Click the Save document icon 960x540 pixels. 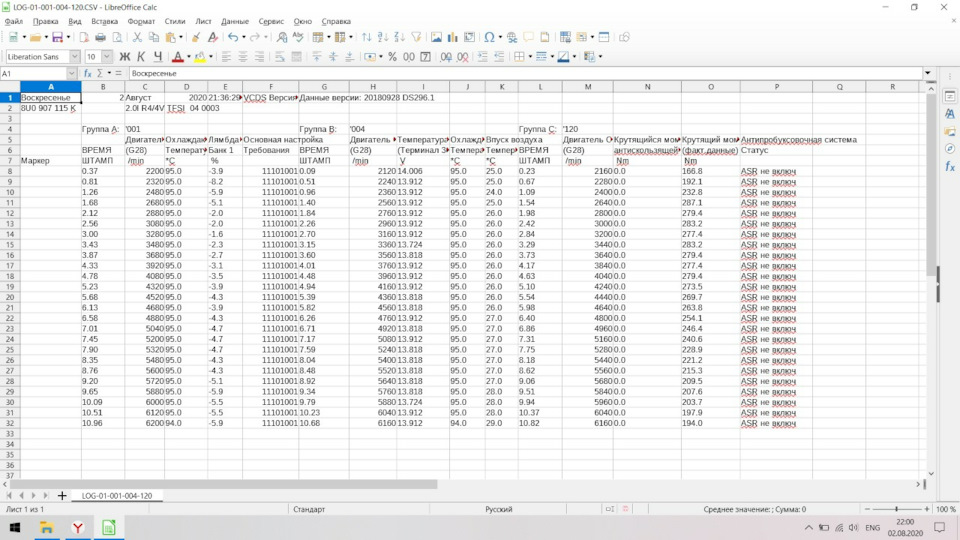pos(57,37)
